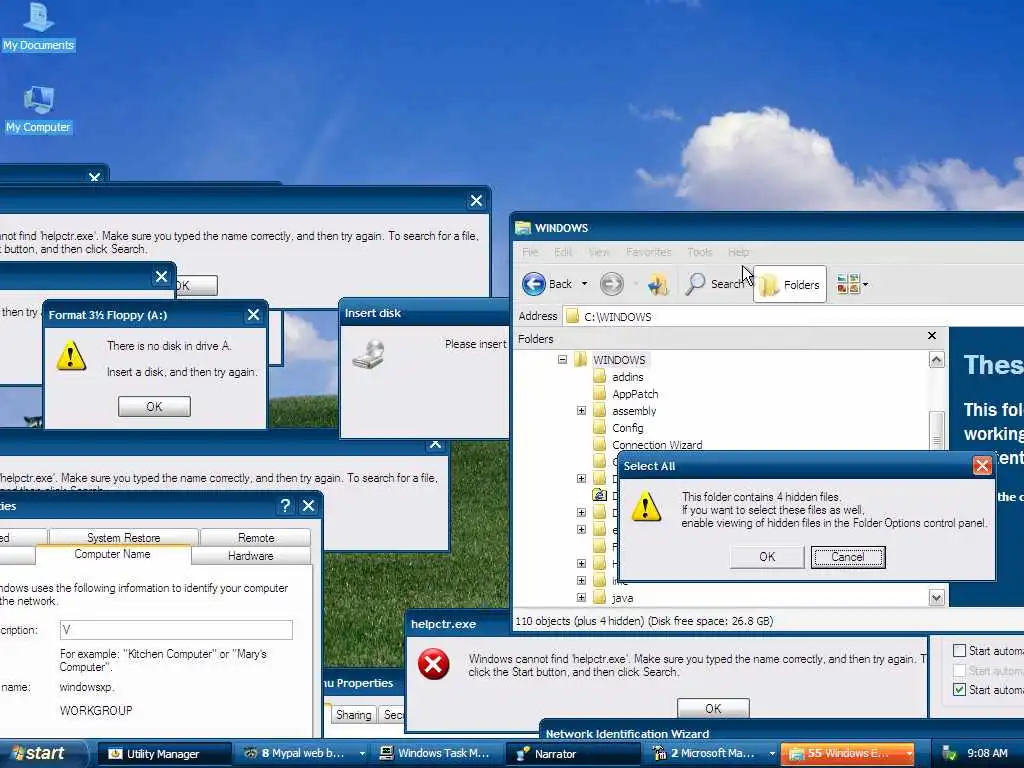Select the Computer Name tab
Viewport: 1024px width, 768px height.
pyautogui.click(x=112, y=554)
